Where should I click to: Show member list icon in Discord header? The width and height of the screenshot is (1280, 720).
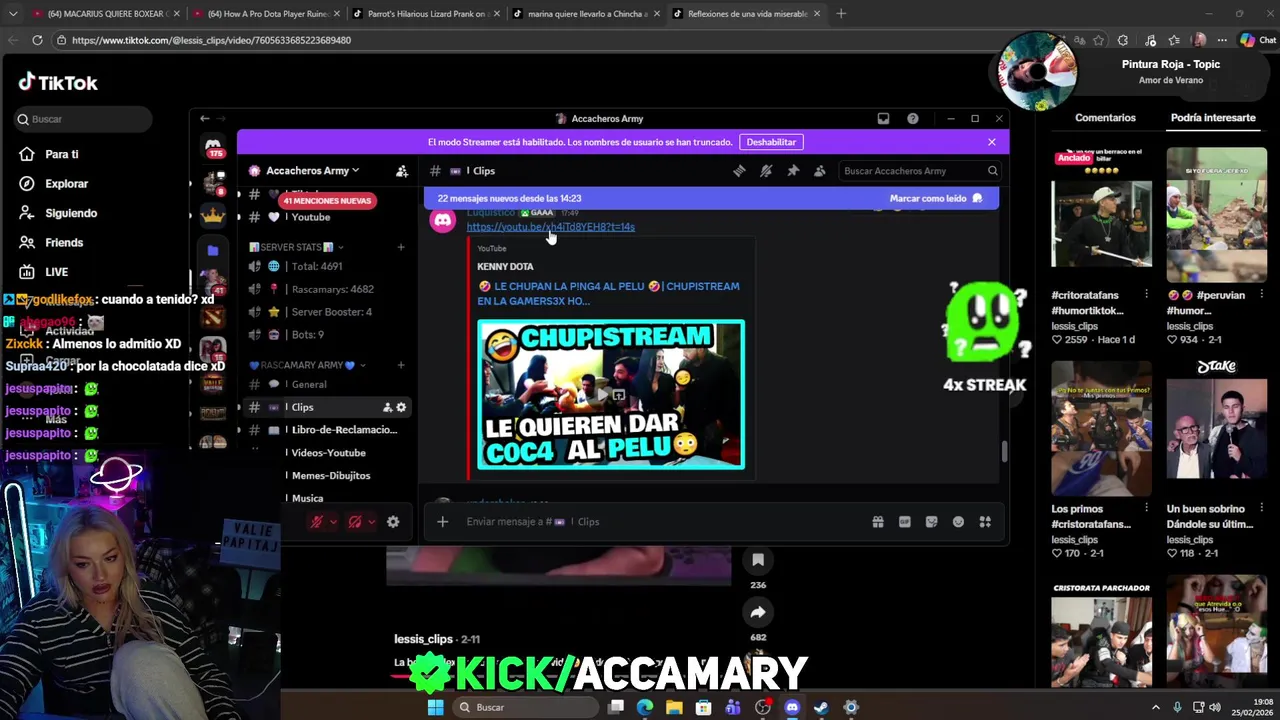[820, 171]
